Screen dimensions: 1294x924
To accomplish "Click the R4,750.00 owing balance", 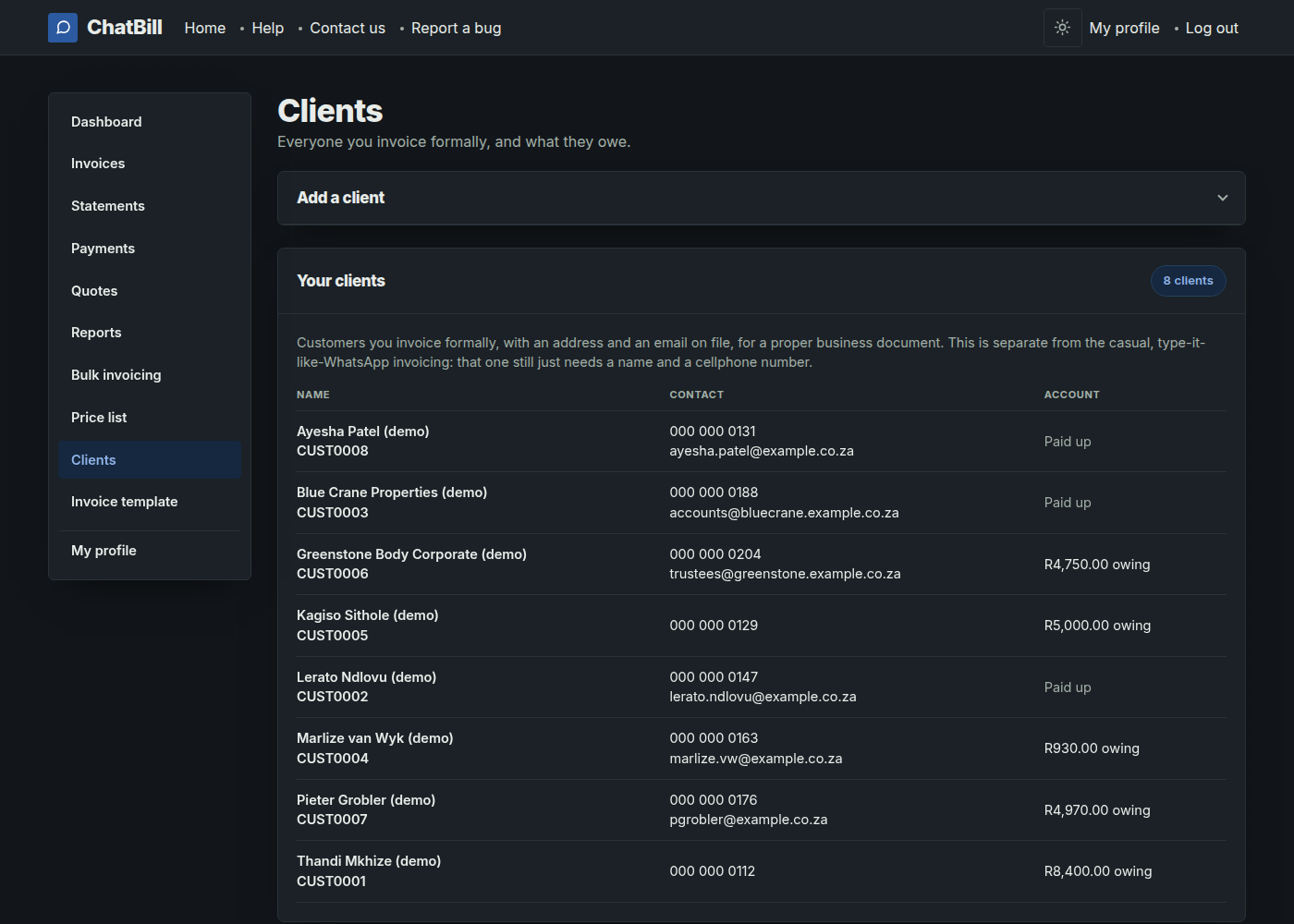I will 1097,565.
